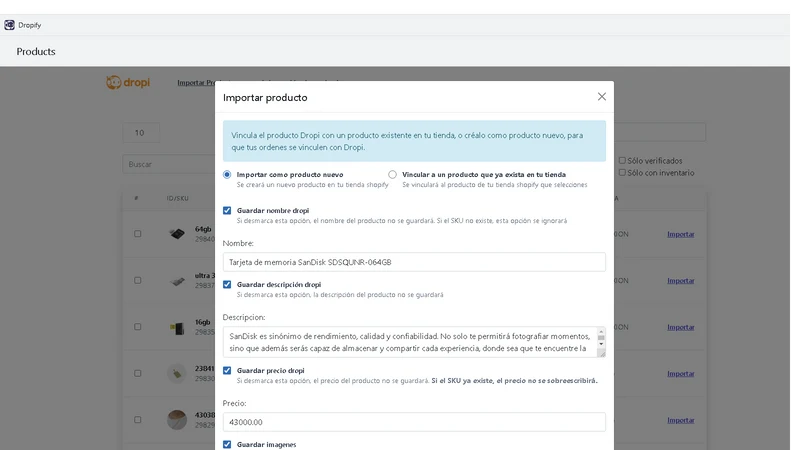
Task: Click Importar link for 43038 row
Action: pyautogui.click(x=681, y=420)
